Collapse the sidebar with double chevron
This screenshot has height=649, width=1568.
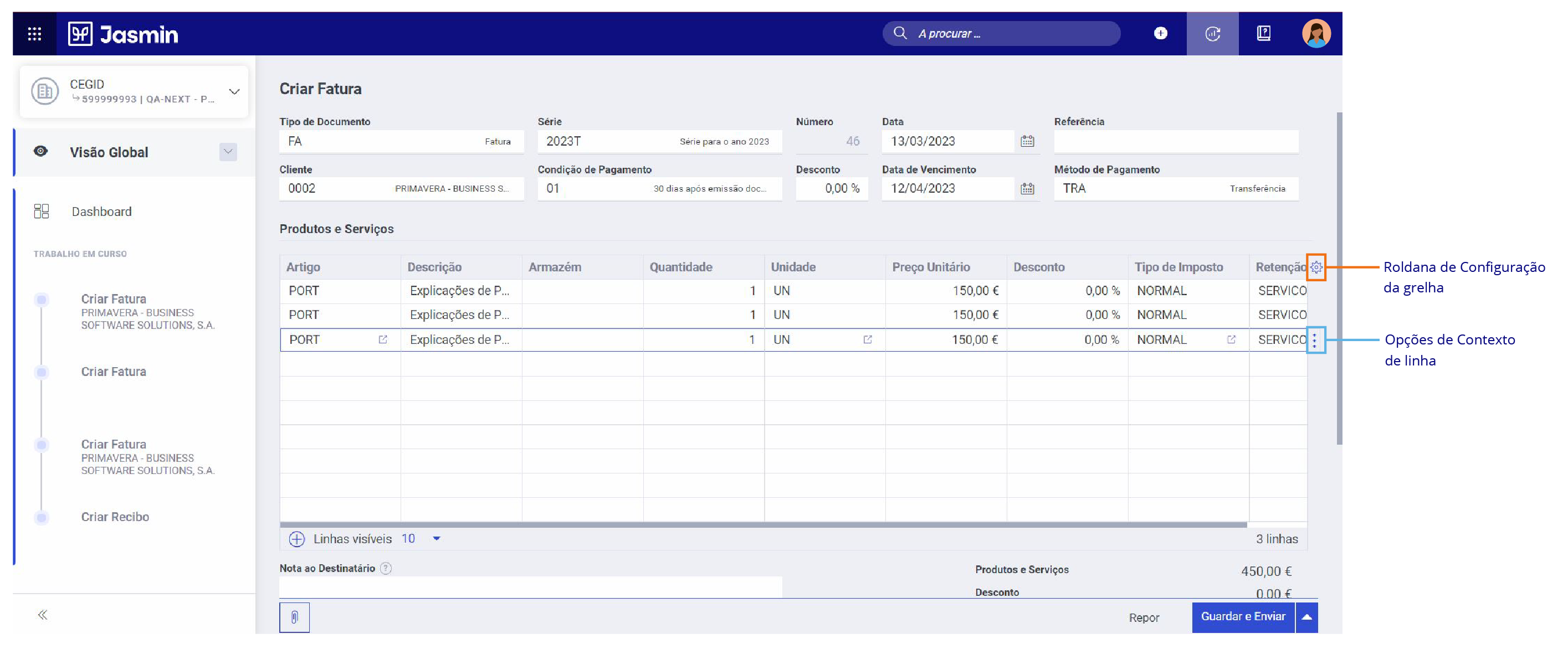pos(43,614)
